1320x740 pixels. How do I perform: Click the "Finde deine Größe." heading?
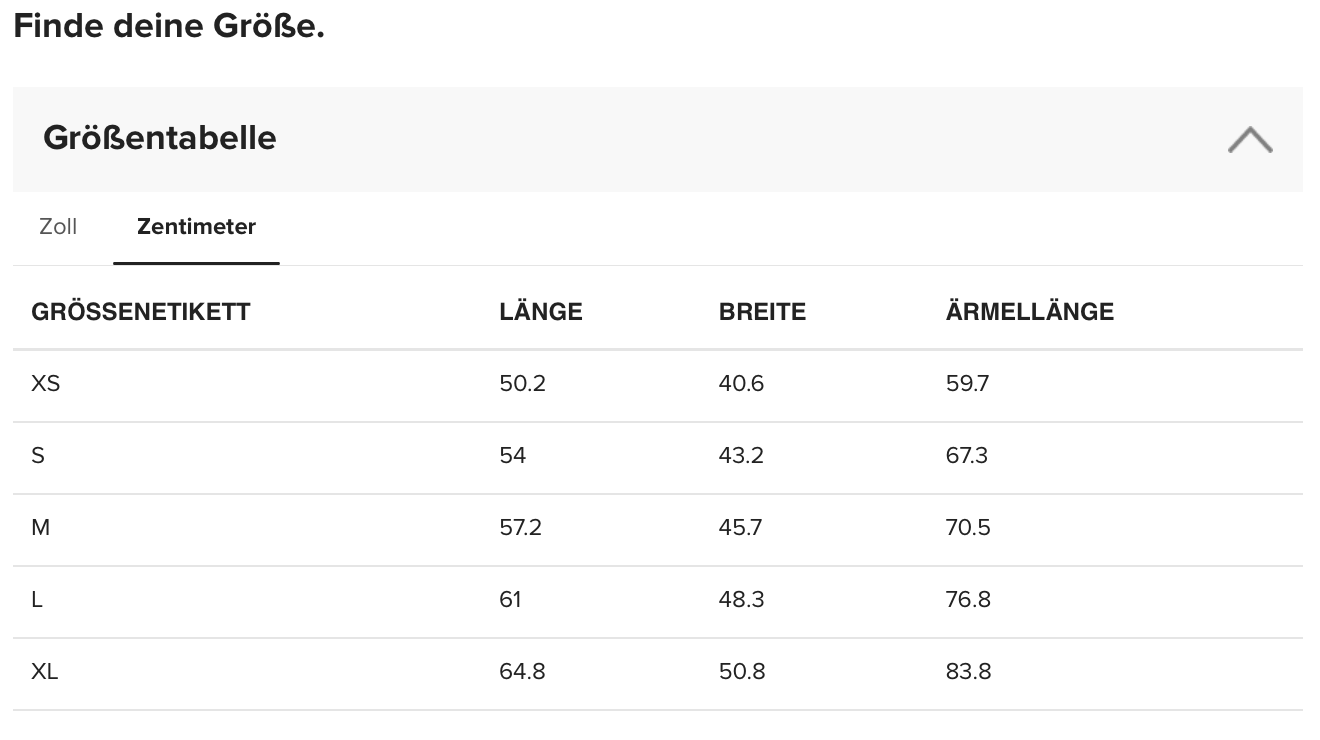(169, 27)
